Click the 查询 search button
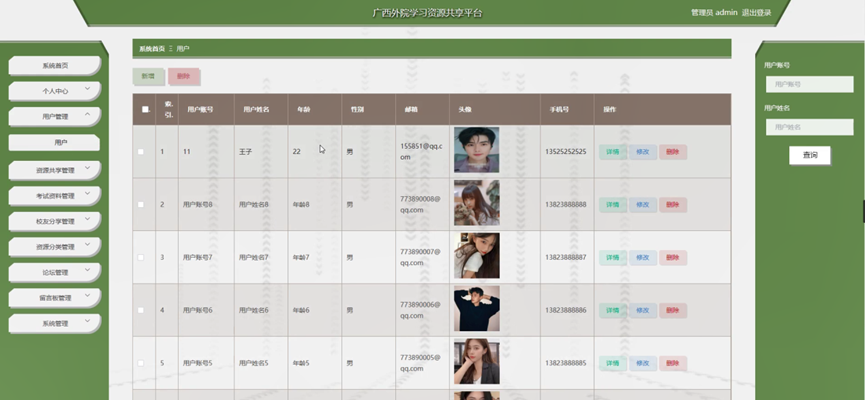This screenshot has width=865, height=400. tap(809, 155)
